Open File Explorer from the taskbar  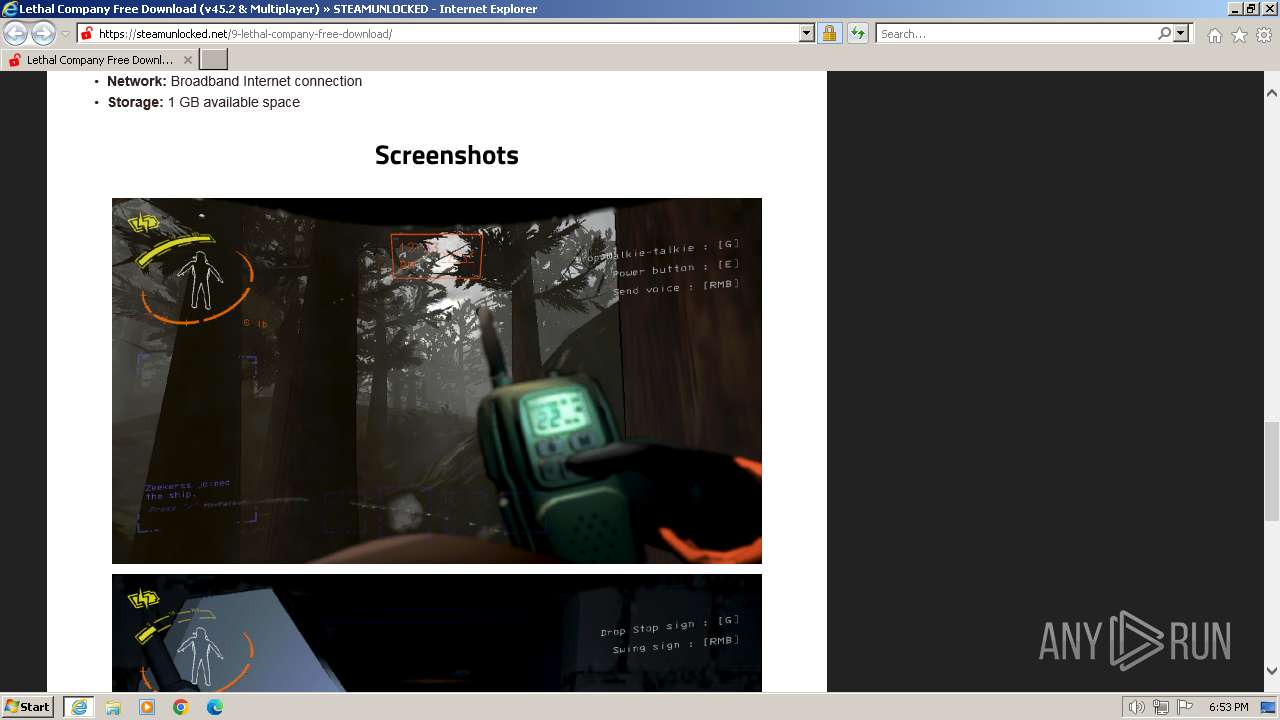coord(113,707)
